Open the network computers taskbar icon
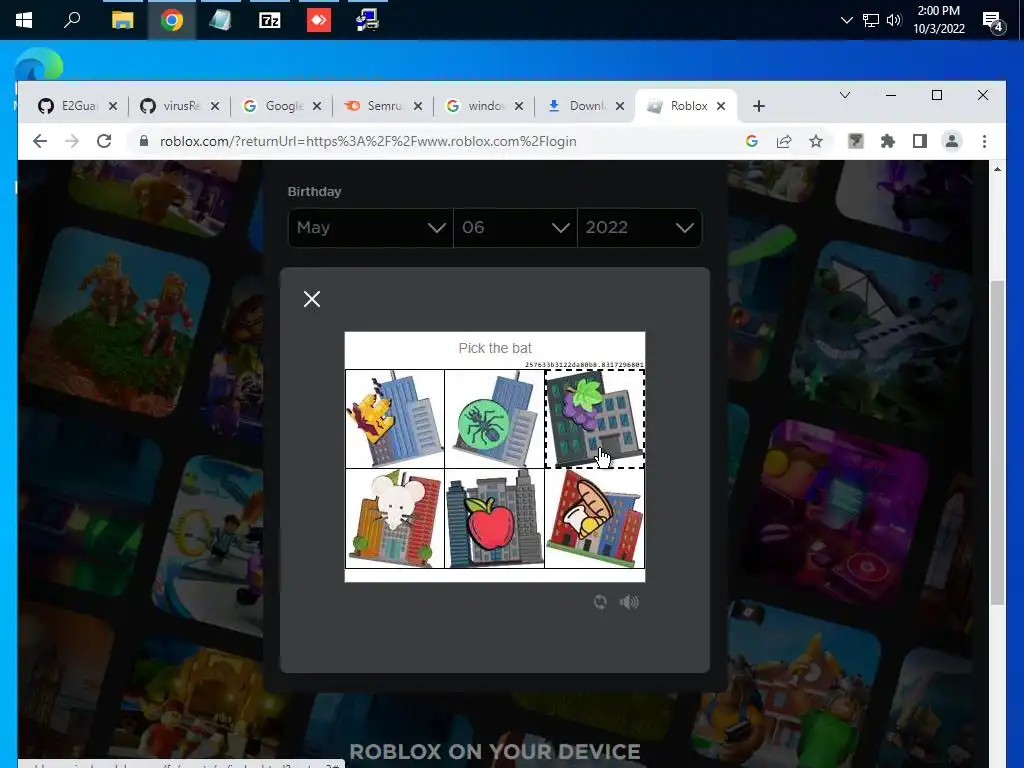The height and width of the screenshot is (768, 1024). [x=368, y=20]
